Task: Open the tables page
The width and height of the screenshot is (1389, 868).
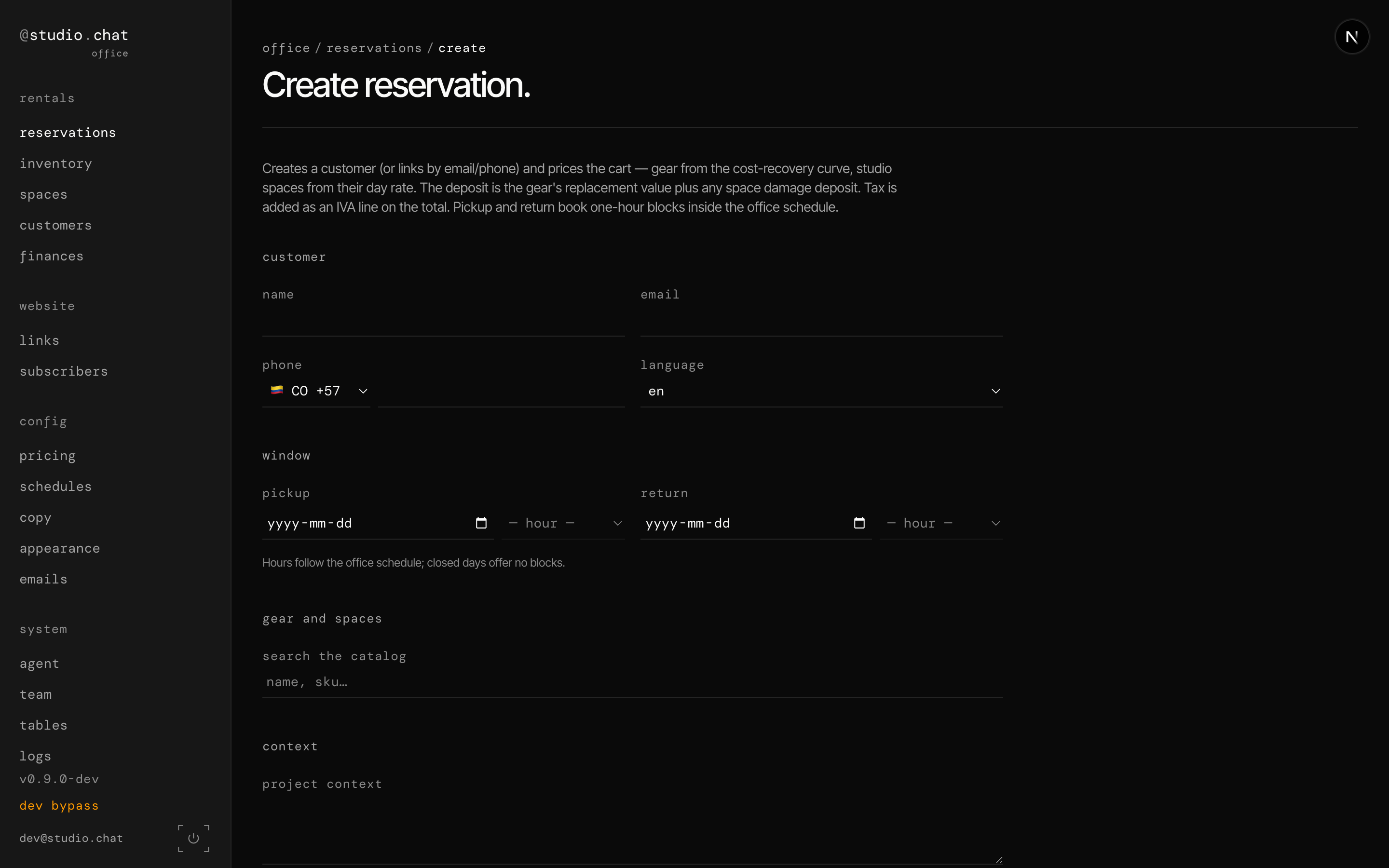Action: 43,726
